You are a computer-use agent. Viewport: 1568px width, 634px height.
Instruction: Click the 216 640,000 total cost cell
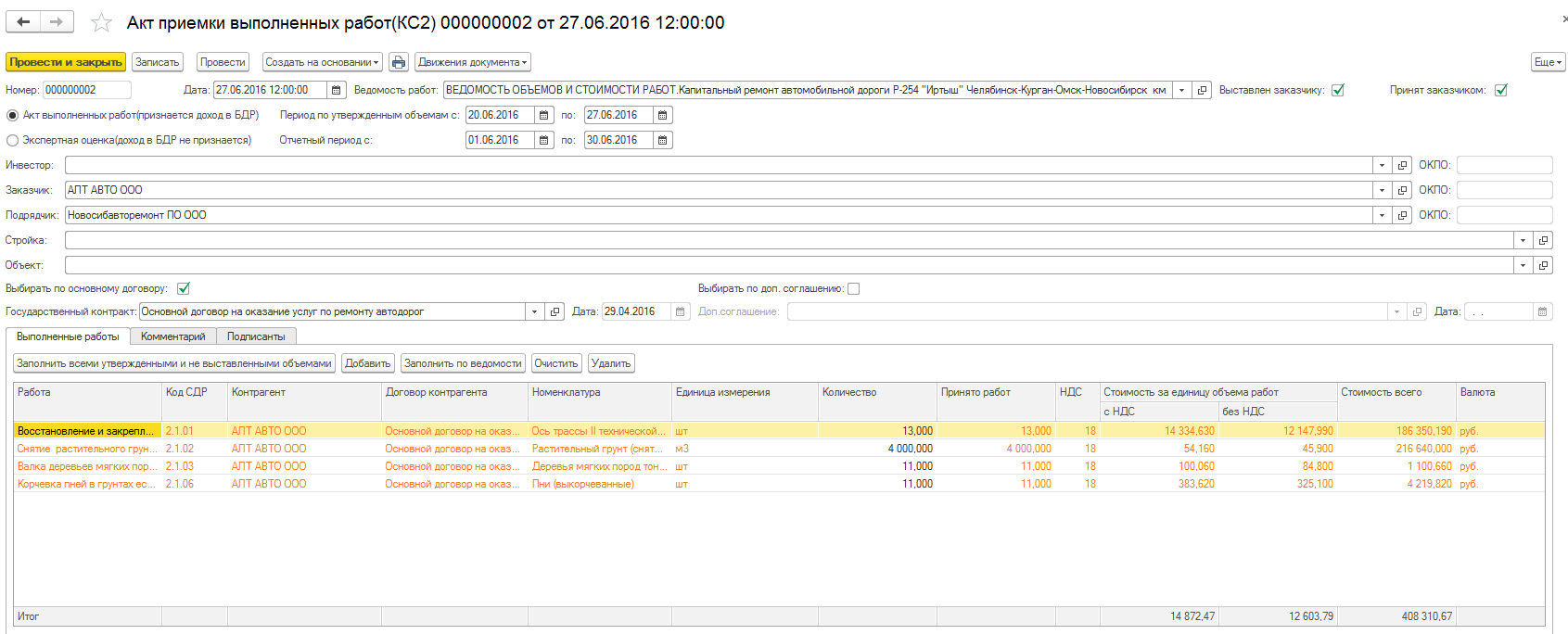[x=1396, y=449]
